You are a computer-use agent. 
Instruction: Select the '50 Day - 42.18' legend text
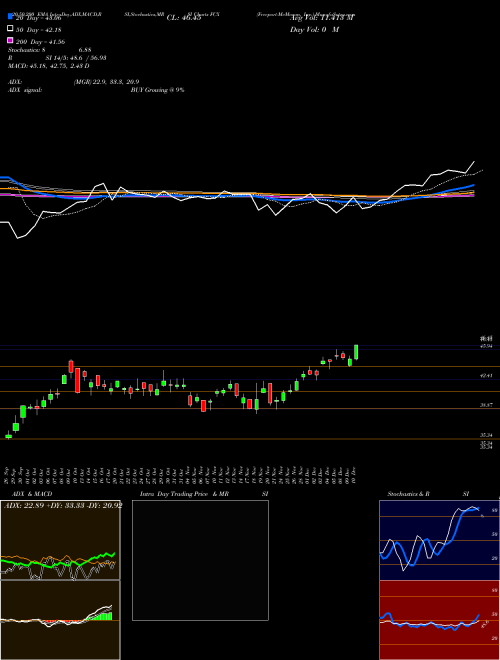pos(39,30)
